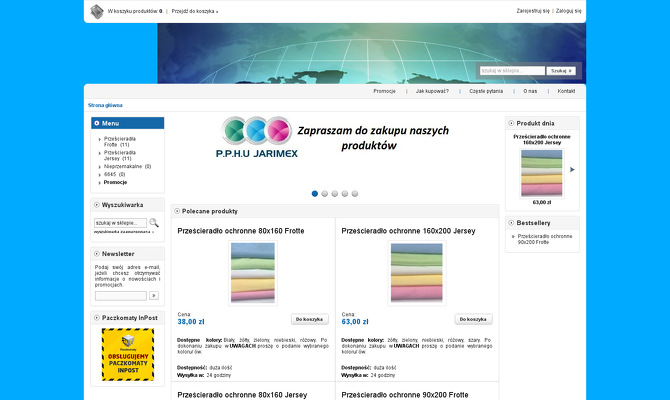670x400 pixels.
Task: Open the cart via Przejdź do koszyka
Action: [195, 12]
